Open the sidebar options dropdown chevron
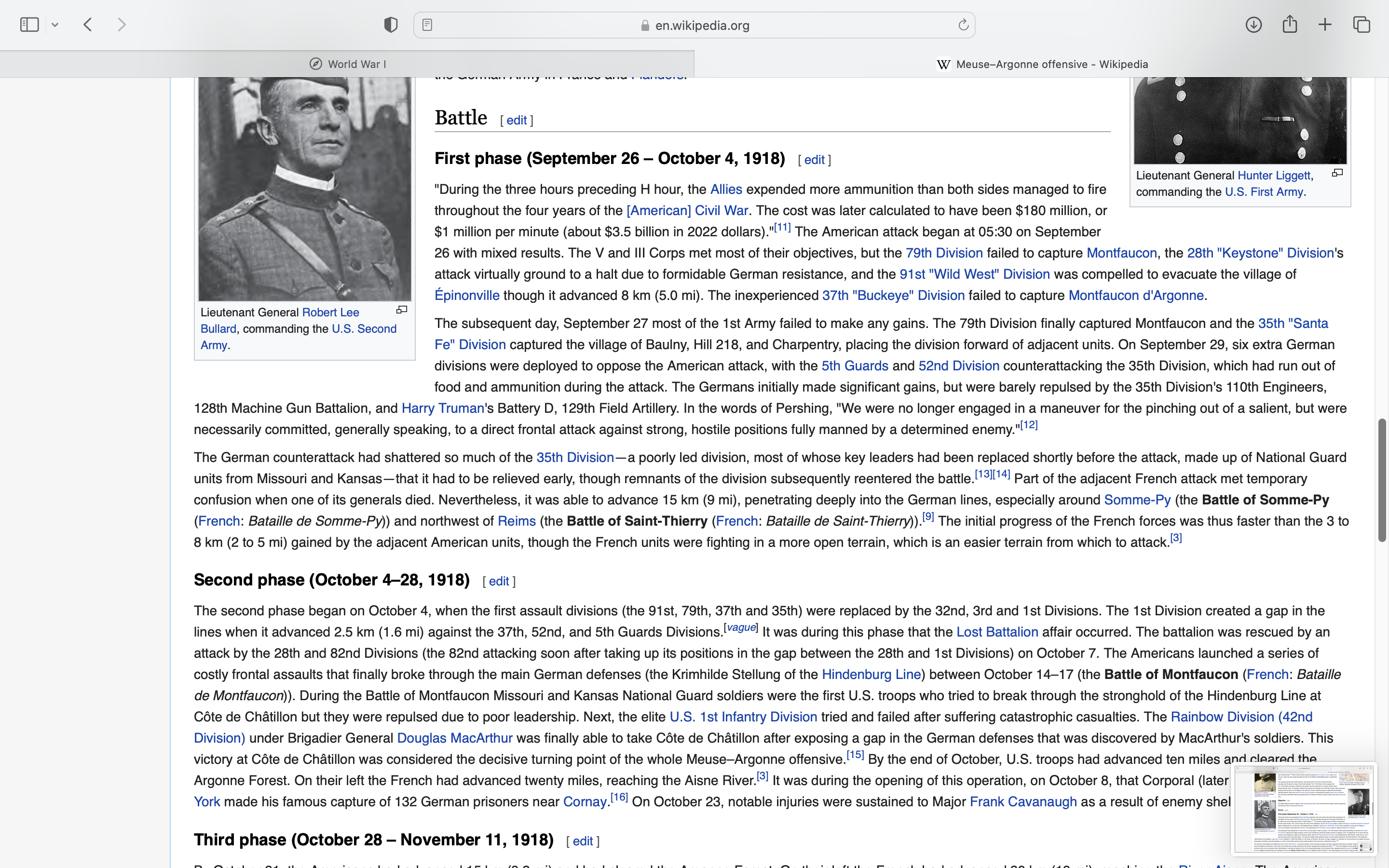The image size is (1389, 868). 55,25
